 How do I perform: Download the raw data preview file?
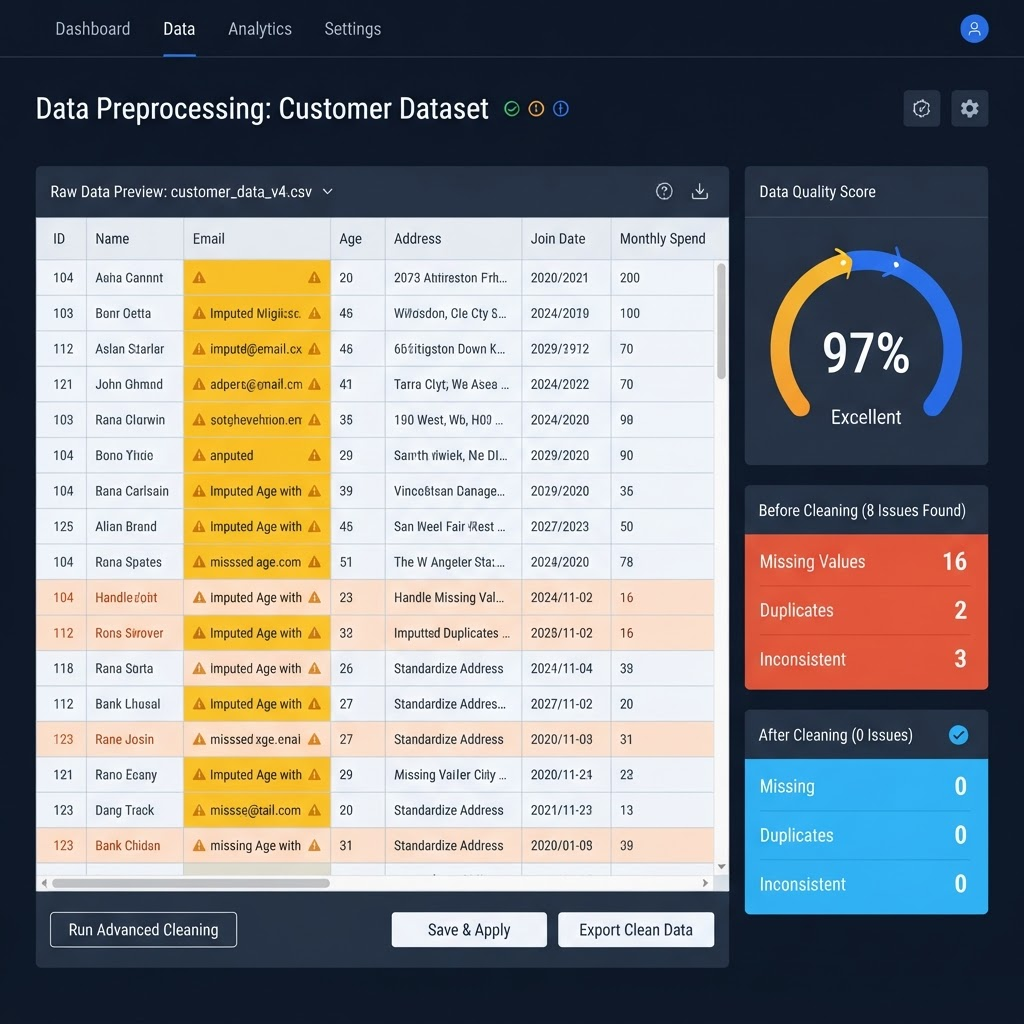[x=699, y=191]
